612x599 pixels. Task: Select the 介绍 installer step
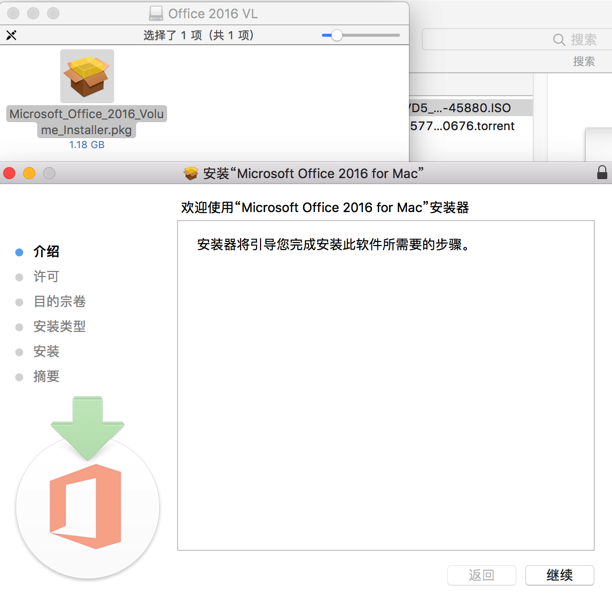pyautogui.click(x=46, y=251)
